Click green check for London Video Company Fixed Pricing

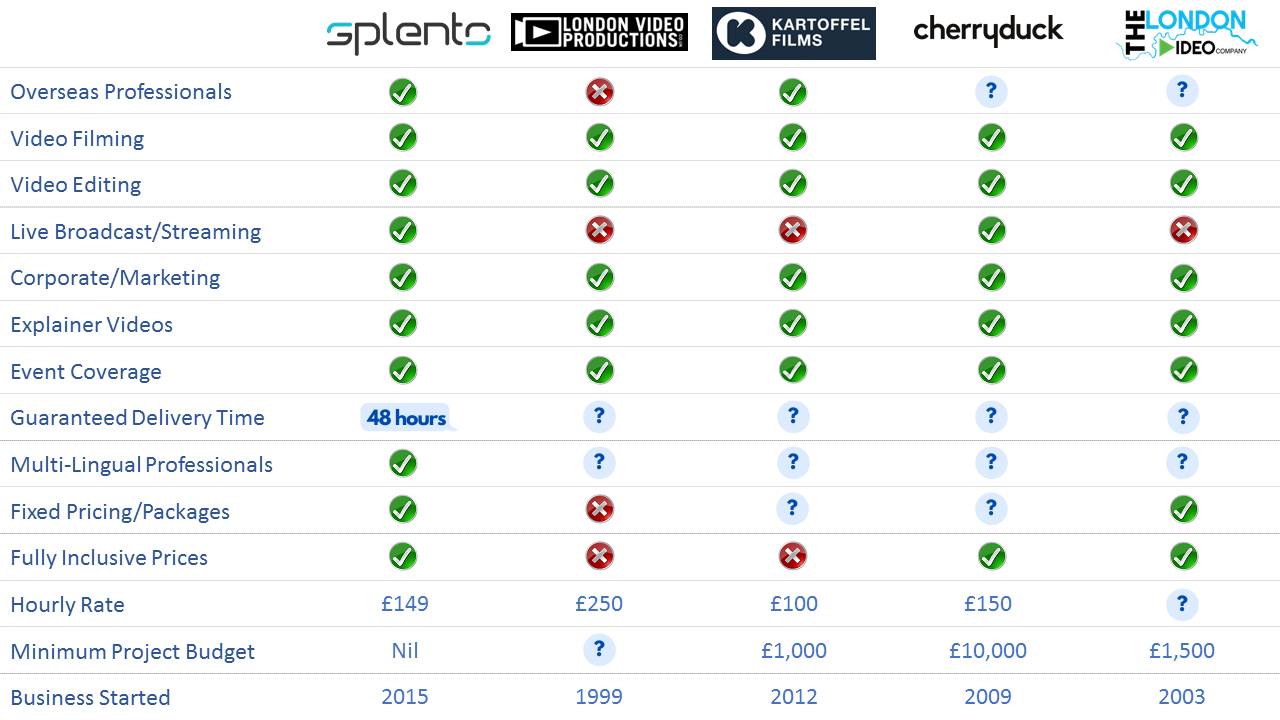(1184, 510)
